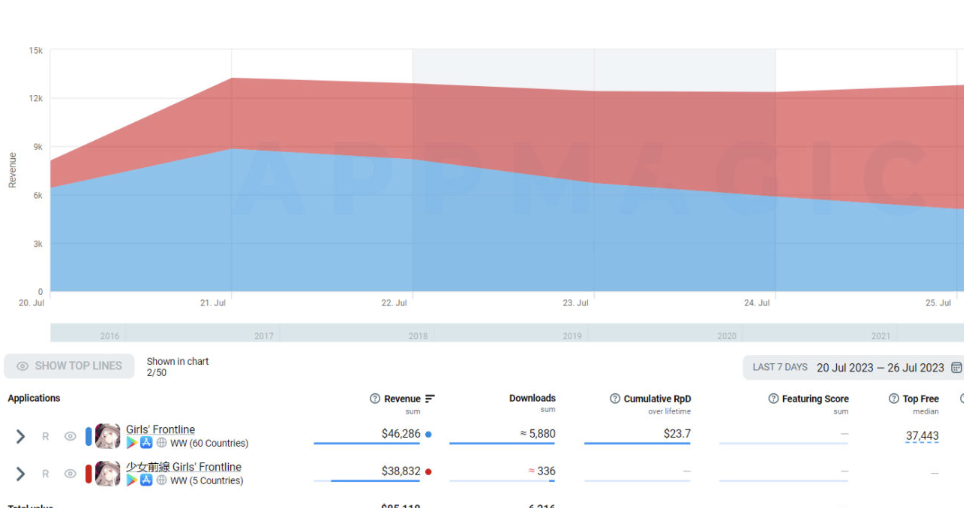
Task: Click help icon beside Top Free
Action: [x=894, y=399]
